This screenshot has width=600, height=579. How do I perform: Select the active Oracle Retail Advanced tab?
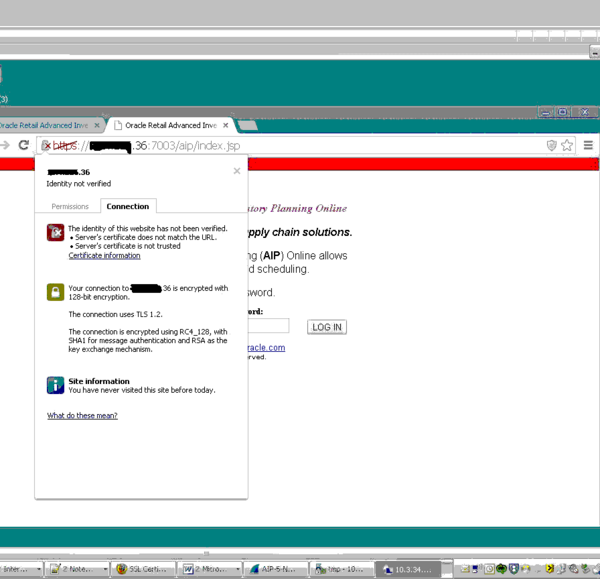click(171, 125)
